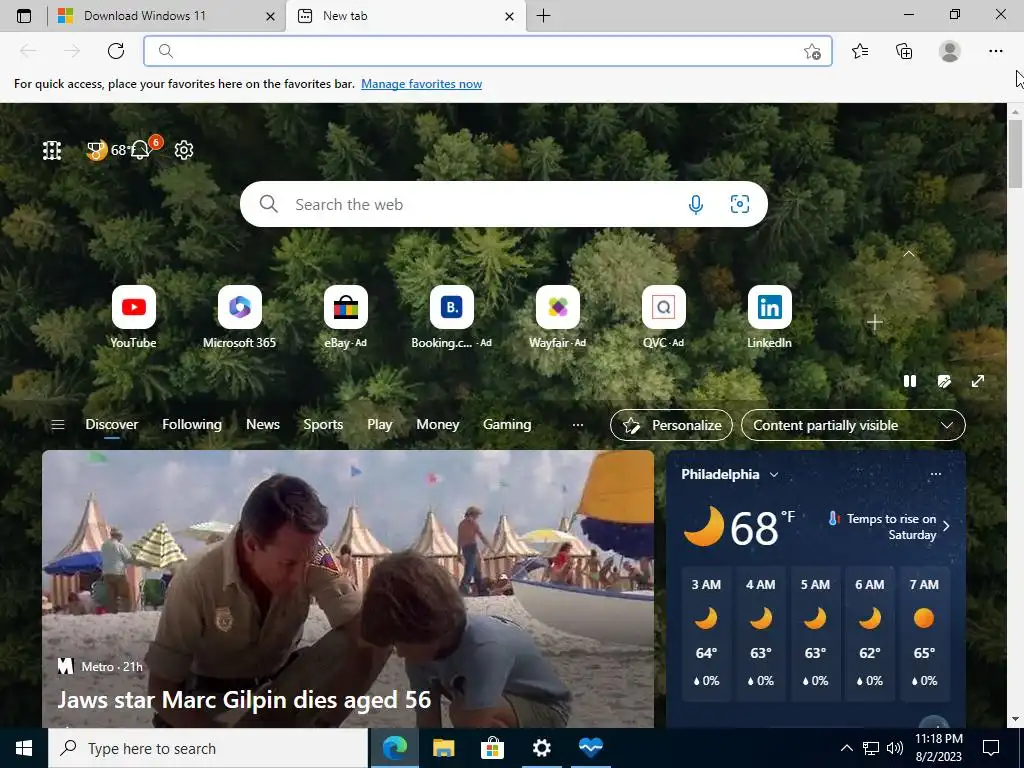Open the PC Health Check taskbar icon

(x=590, y=748)
